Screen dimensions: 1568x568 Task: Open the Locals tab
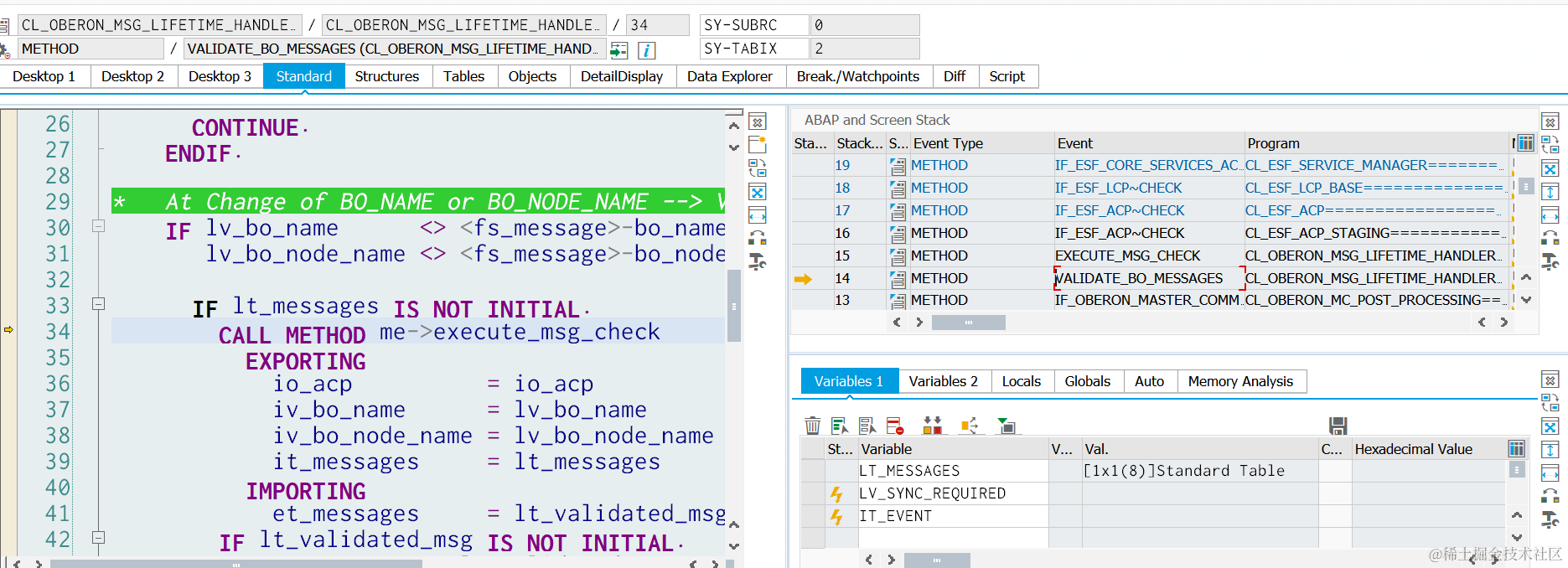point(1021,381)
